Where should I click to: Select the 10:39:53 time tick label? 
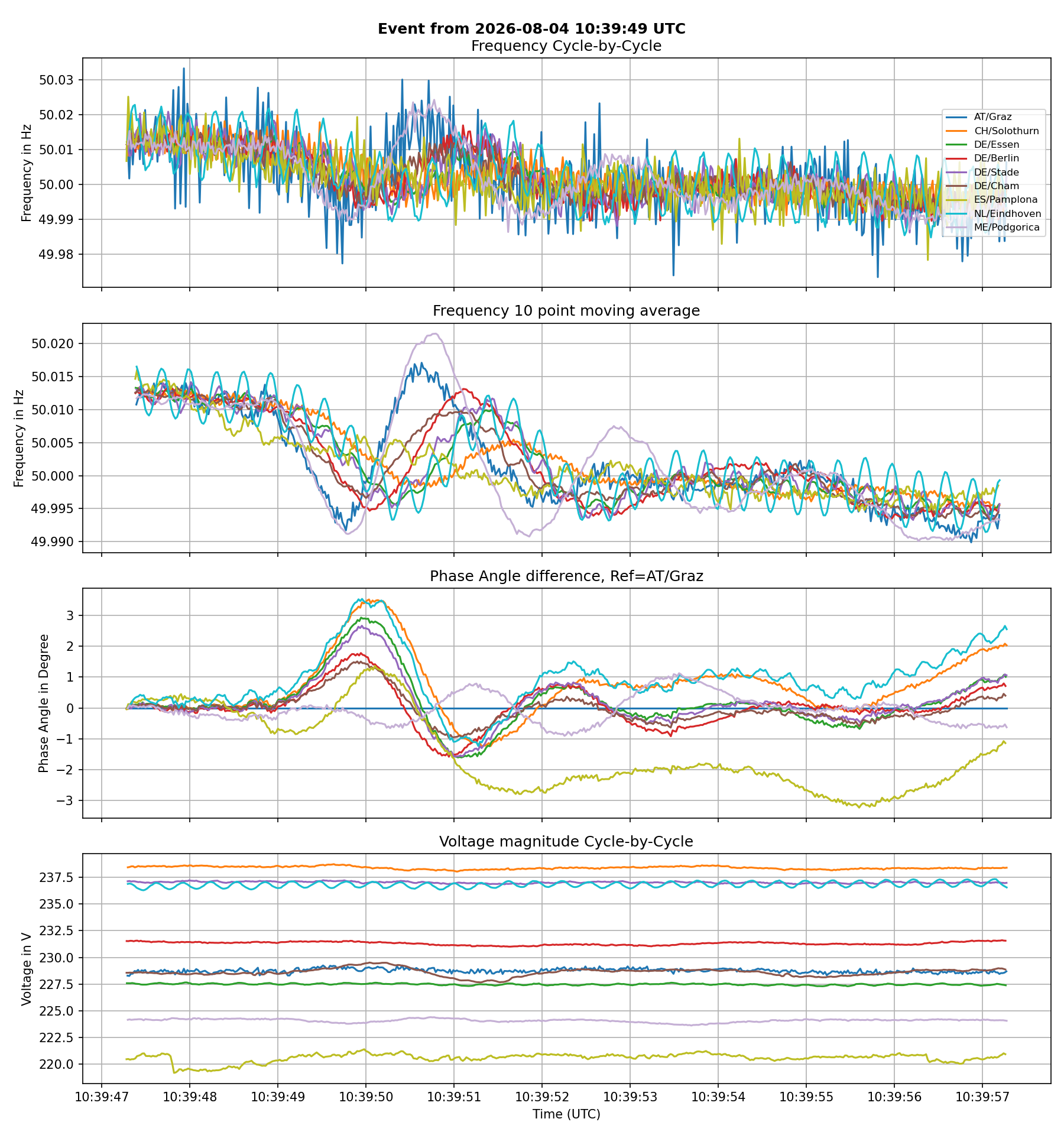[x=630, y=1097]
